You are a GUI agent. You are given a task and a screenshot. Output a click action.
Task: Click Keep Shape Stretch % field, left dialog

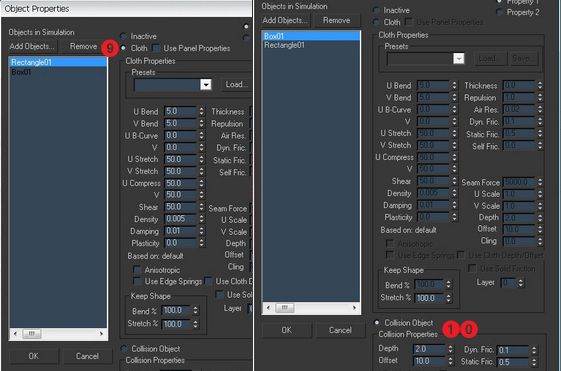176,324
